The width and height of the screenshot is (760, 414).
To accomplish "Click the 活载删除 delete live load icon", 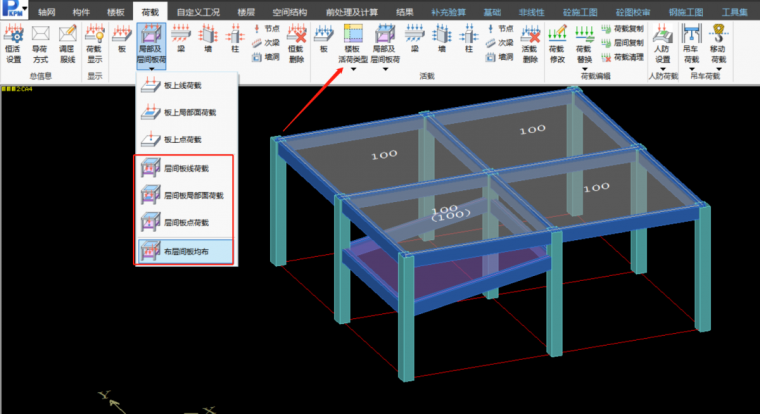I will [x=530, y=45].
